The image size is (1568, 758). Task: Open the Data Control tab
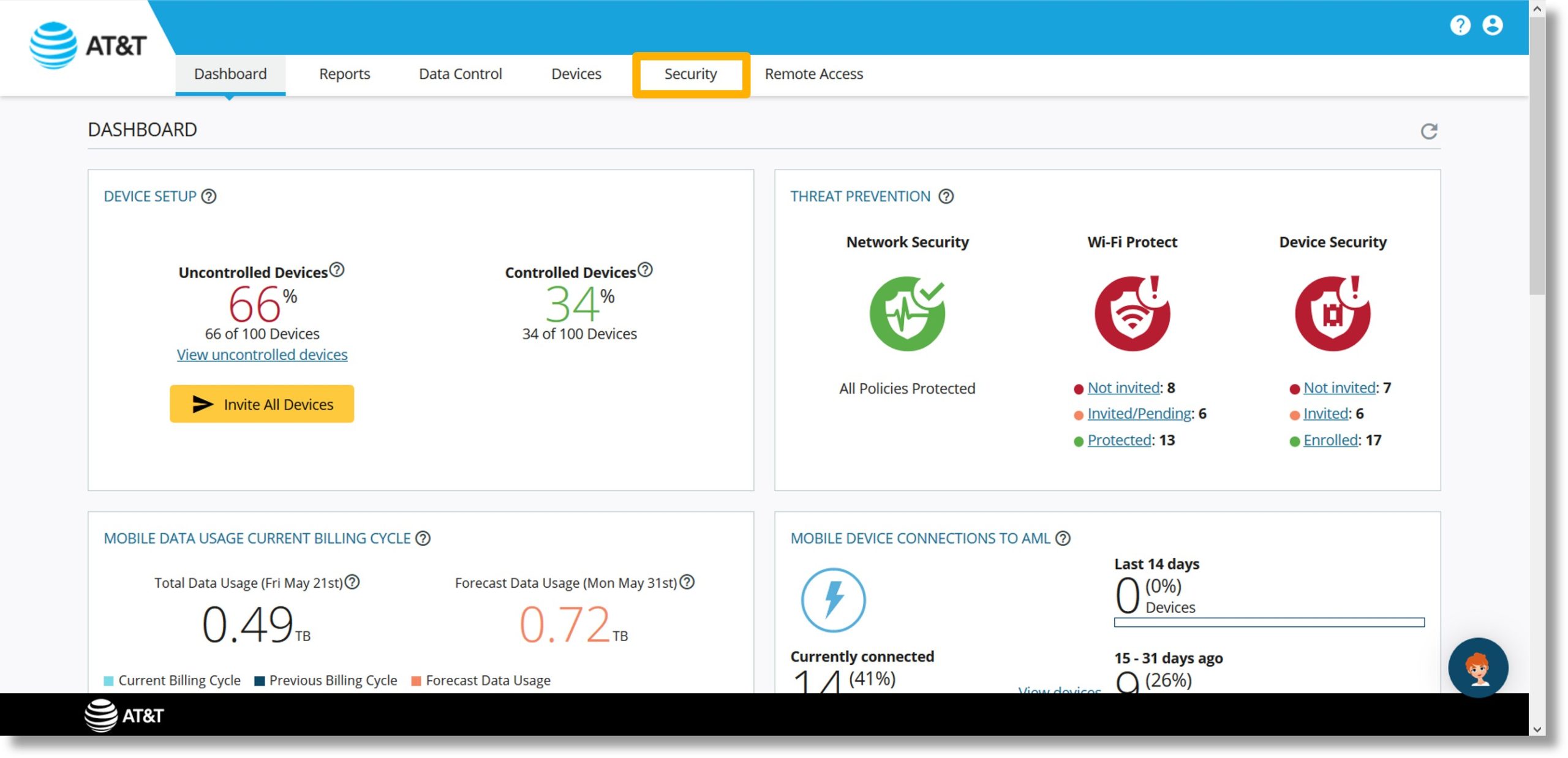coord(461,74)
